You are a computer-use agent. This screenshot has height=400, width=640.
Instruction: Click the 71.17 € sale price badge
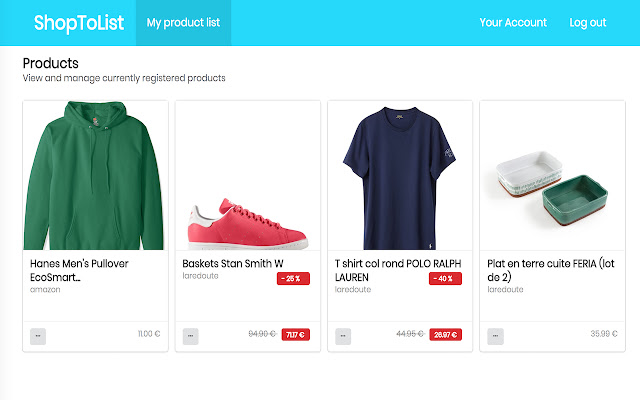pos(296,335)
